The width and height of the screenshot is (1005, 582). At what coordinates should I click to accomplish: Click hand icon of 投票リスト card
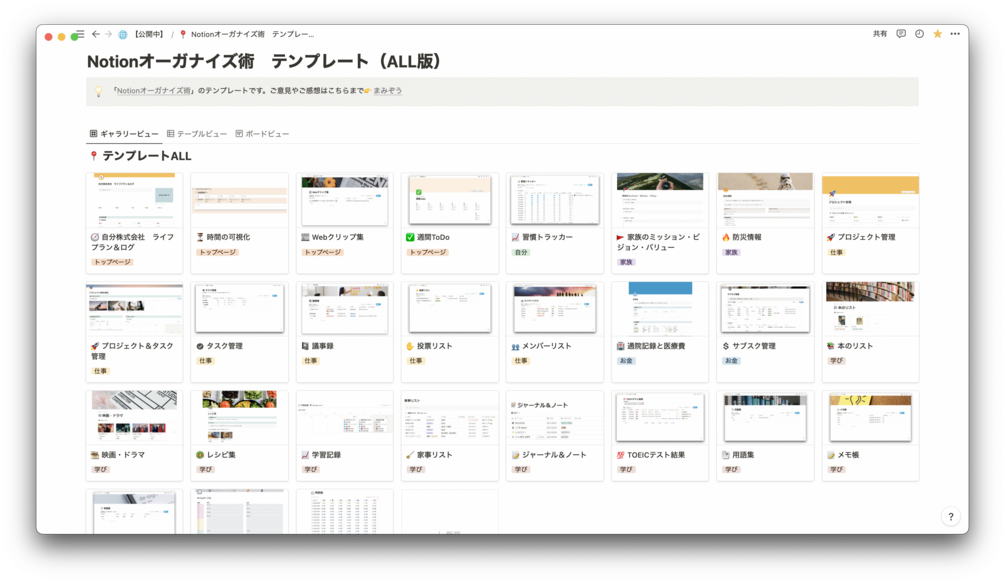(410, 346)
